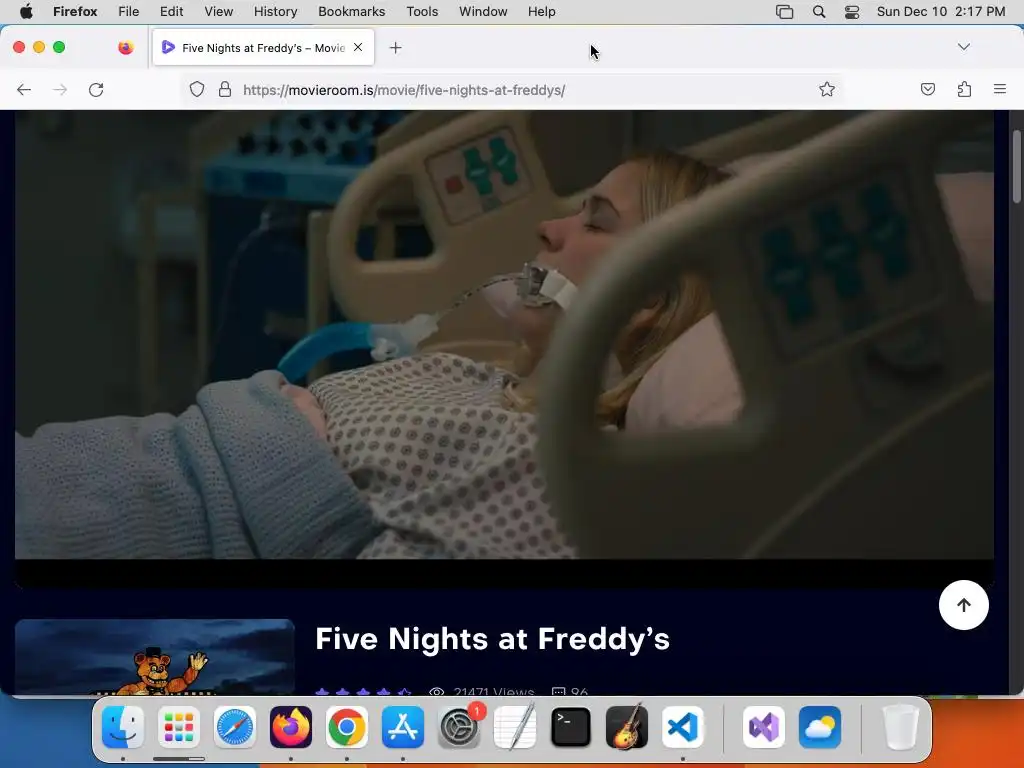
Task: Expand the list all tabs chevron
Action: [x=963, y=46]
